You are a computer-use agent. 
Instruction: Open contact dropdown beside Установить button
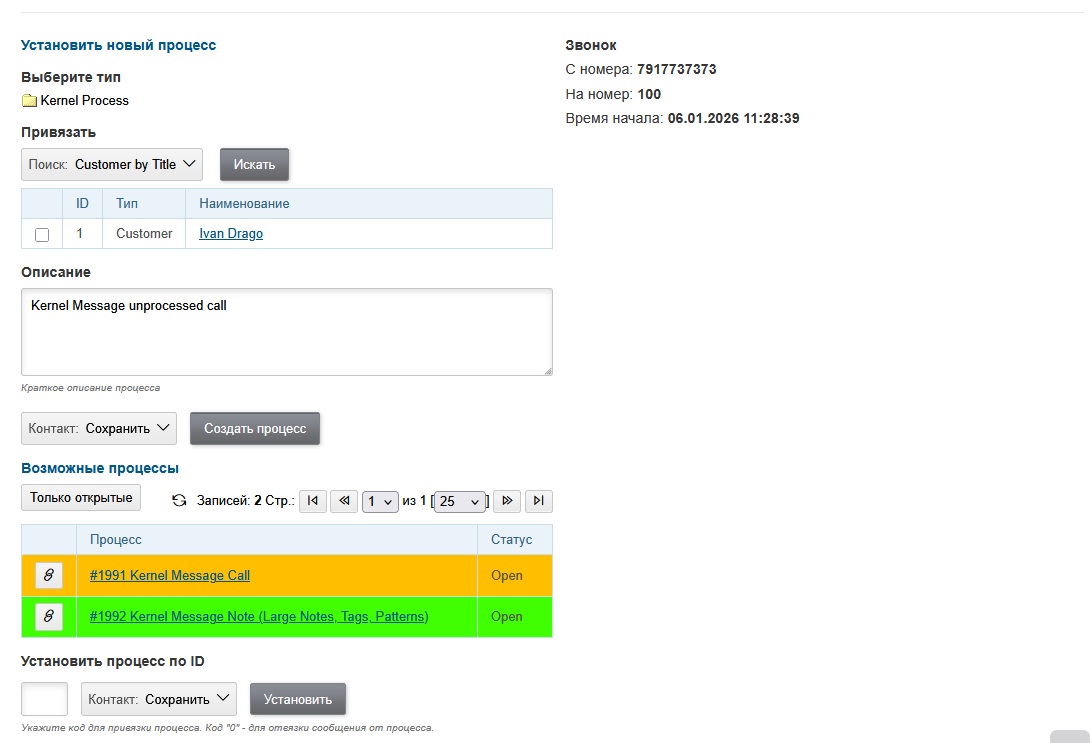click(158, 700)
